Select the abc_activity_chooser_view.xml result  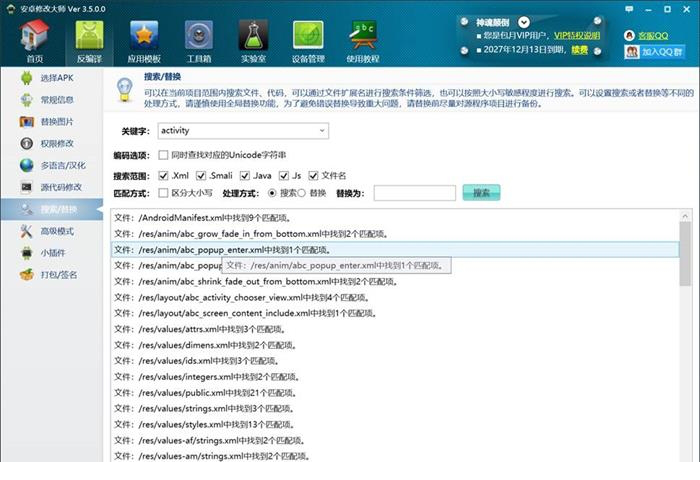pyautogui.click(x=395, y=297)
